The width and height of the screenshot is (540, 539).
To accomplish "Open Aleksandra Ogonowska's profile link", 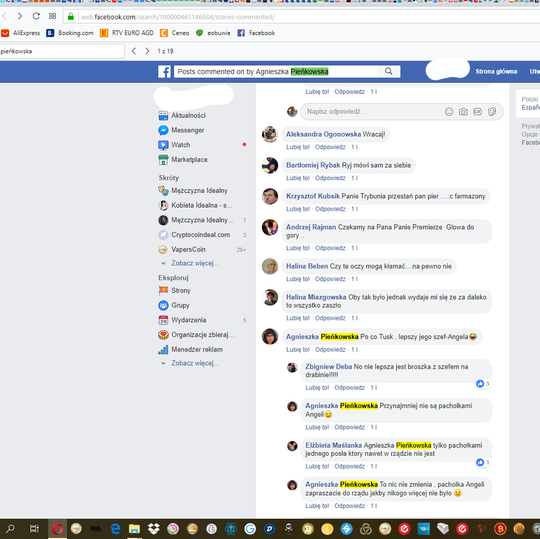I will coord(323,134).
